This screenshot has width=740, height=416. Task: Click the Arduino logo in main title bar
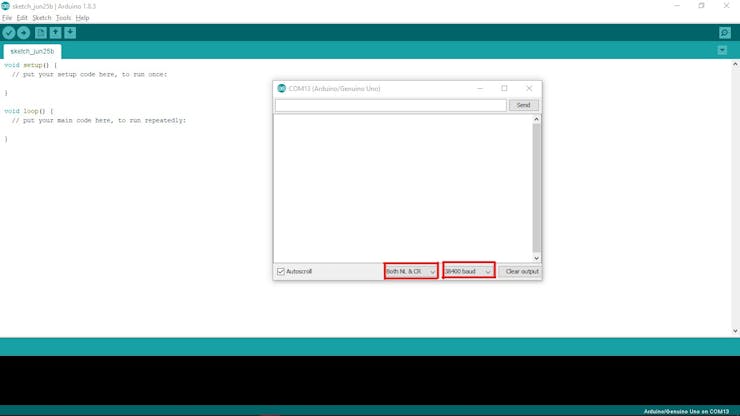[x=5, y=6]
